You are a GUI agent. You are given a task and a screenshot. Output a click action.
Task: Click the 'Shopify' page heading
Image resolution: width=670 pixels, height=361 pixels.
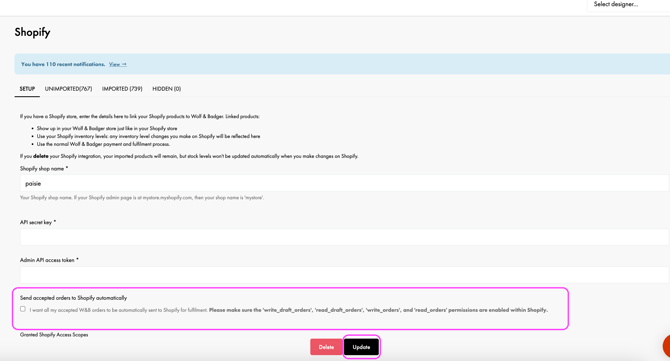pos(32,32)
